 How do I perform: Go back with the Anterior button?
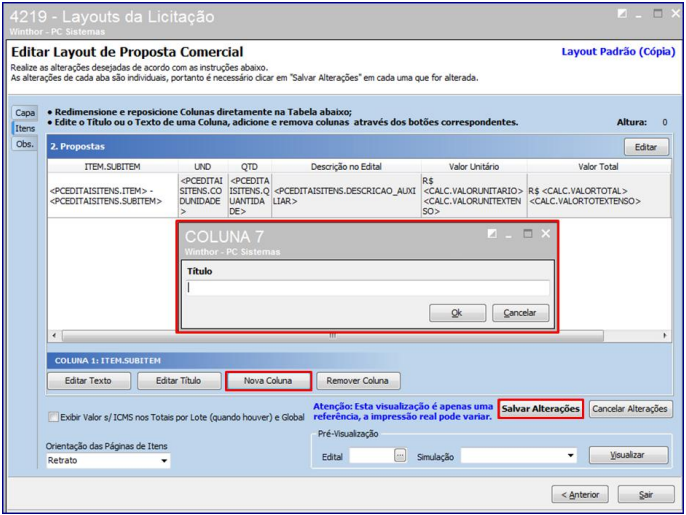[x=580, y=494]
